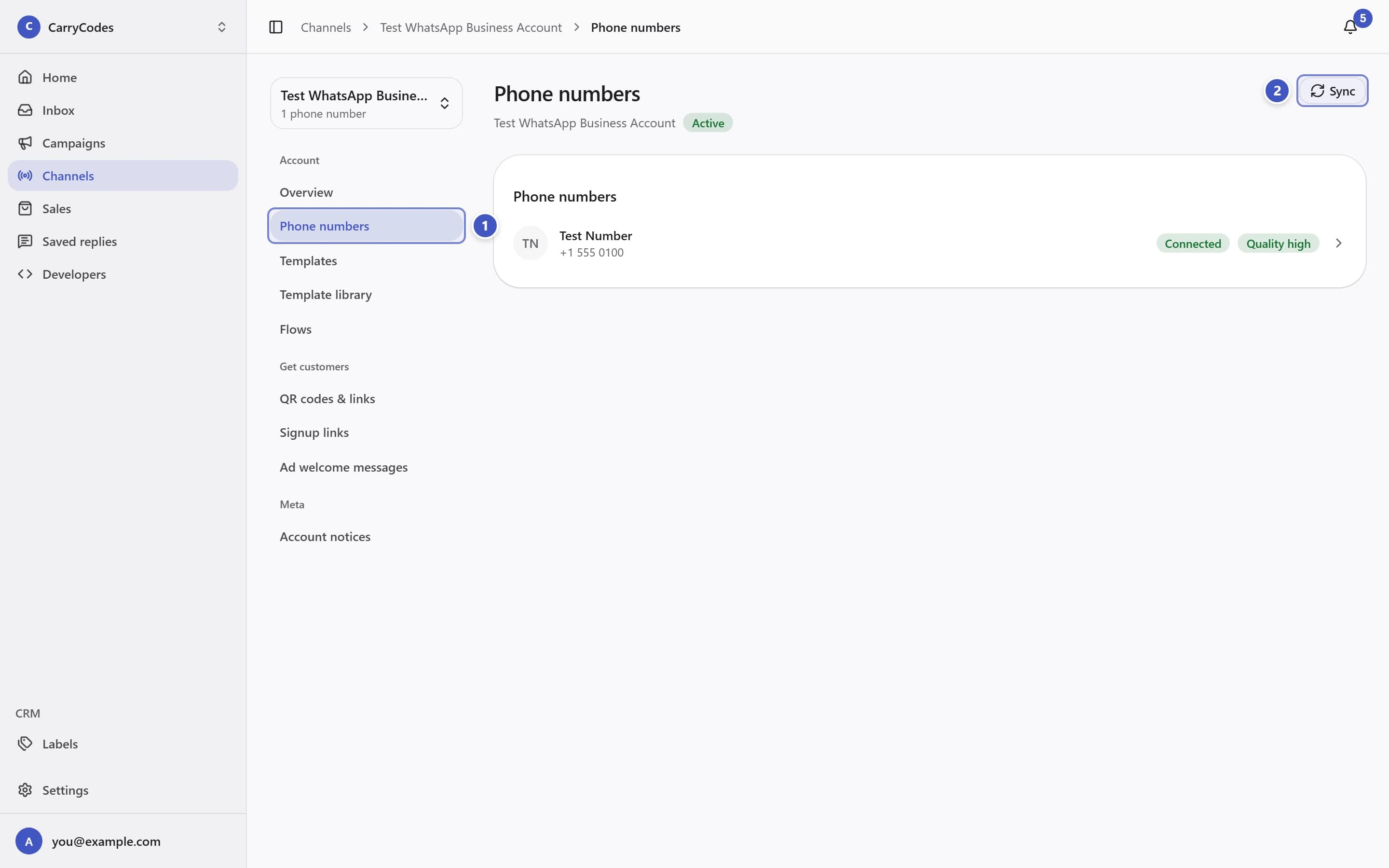Click the TN avatar of Test Number

coord(531,244)
